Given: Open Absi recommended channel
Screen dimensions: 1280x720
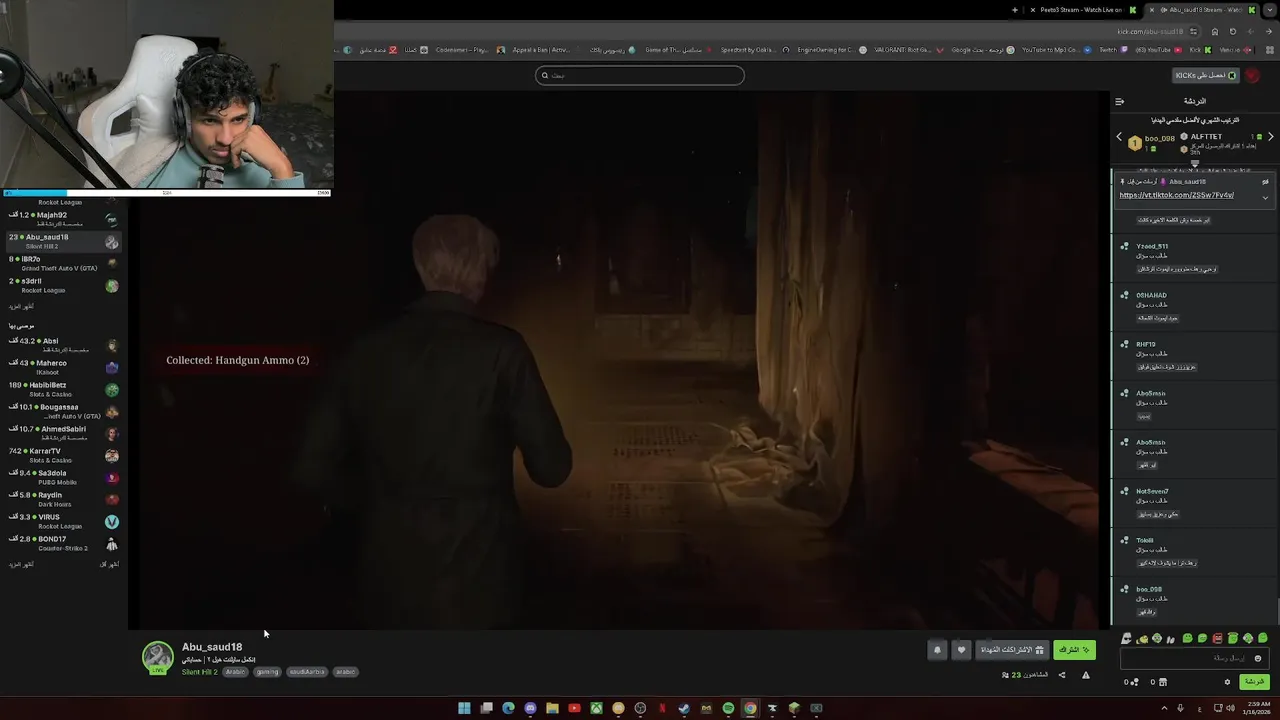Looking at the screenshot, I should (64, 345).
